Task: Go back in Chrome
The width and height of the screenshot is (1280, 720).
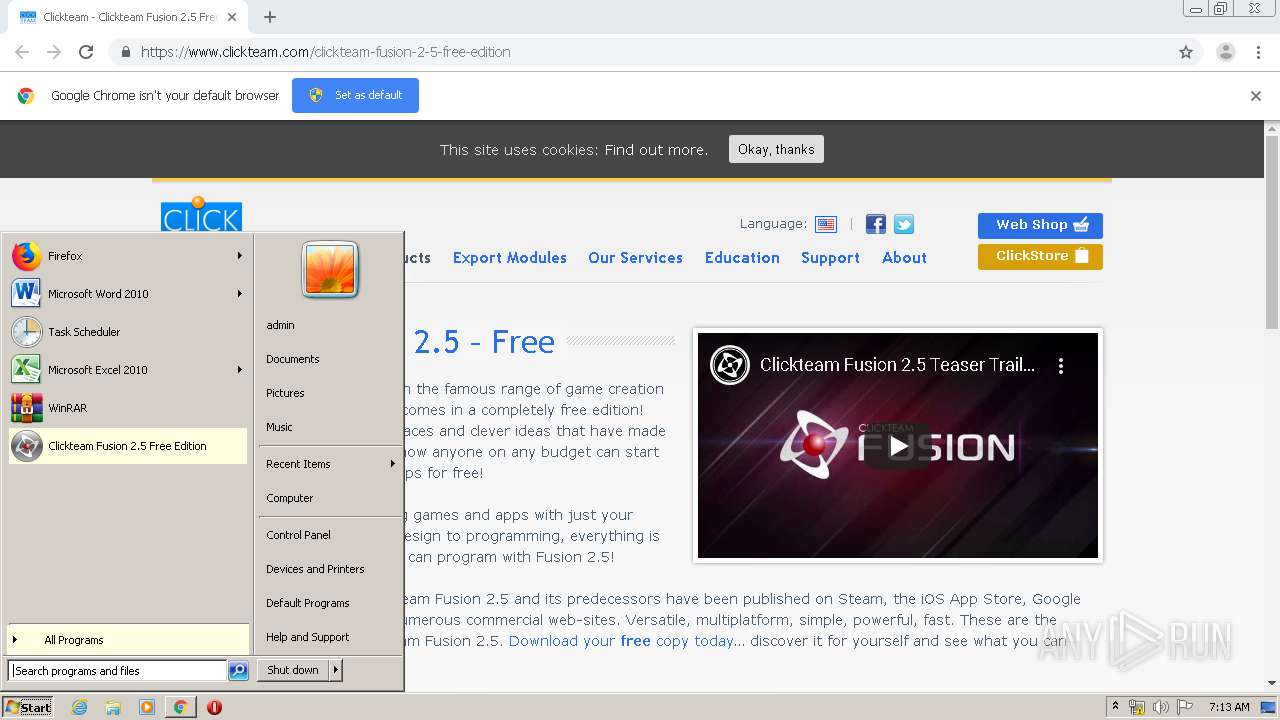Action: (22, 52)
